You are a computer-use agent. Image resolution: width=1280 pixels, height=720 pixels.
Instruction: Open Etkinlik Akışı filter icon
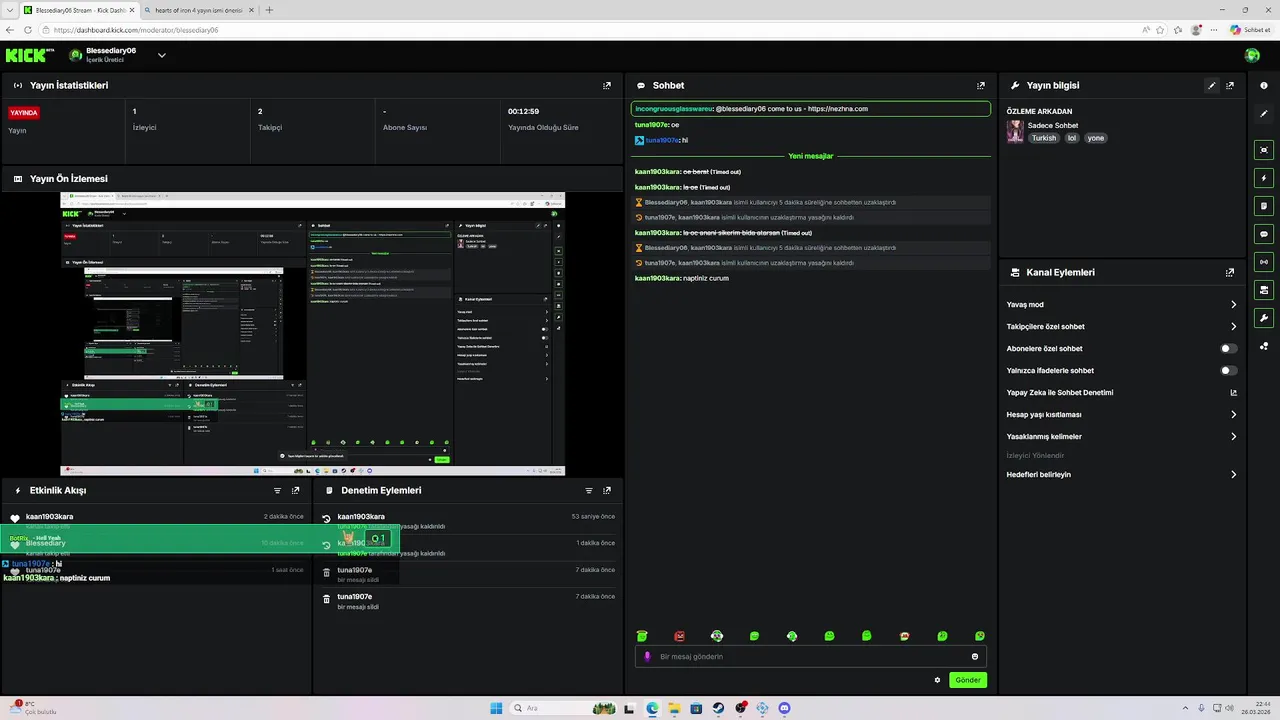pos(278,491)
